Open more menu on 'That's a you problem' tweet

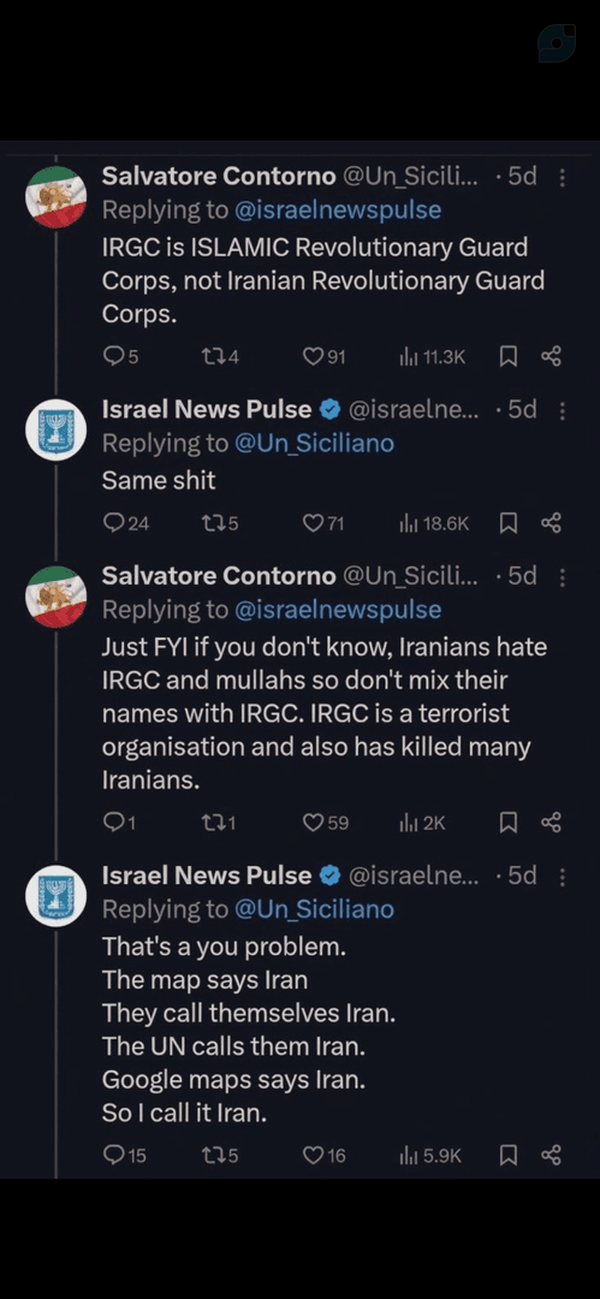tap(562, 877)
